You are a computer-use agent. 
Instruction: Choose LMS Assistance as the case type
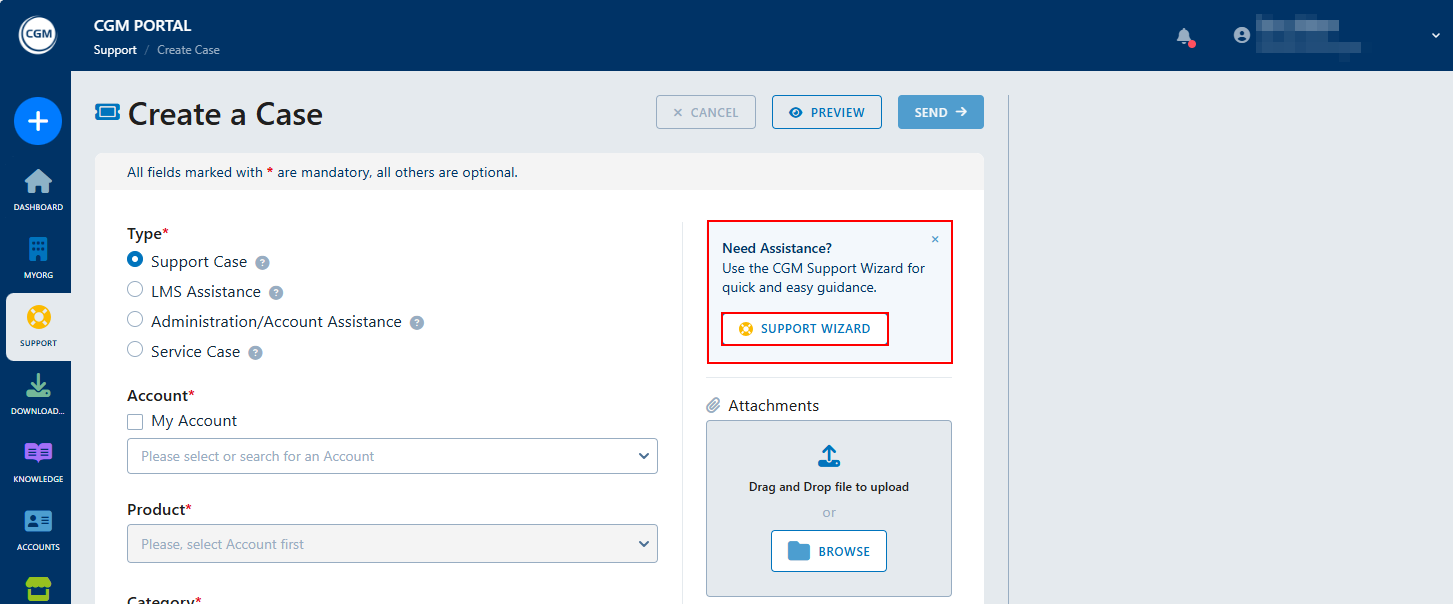[x=135, y=290]
